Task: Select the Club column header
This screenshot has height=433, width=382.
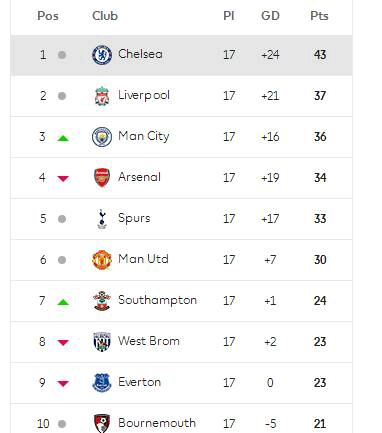Action: (x=105, y=16)
